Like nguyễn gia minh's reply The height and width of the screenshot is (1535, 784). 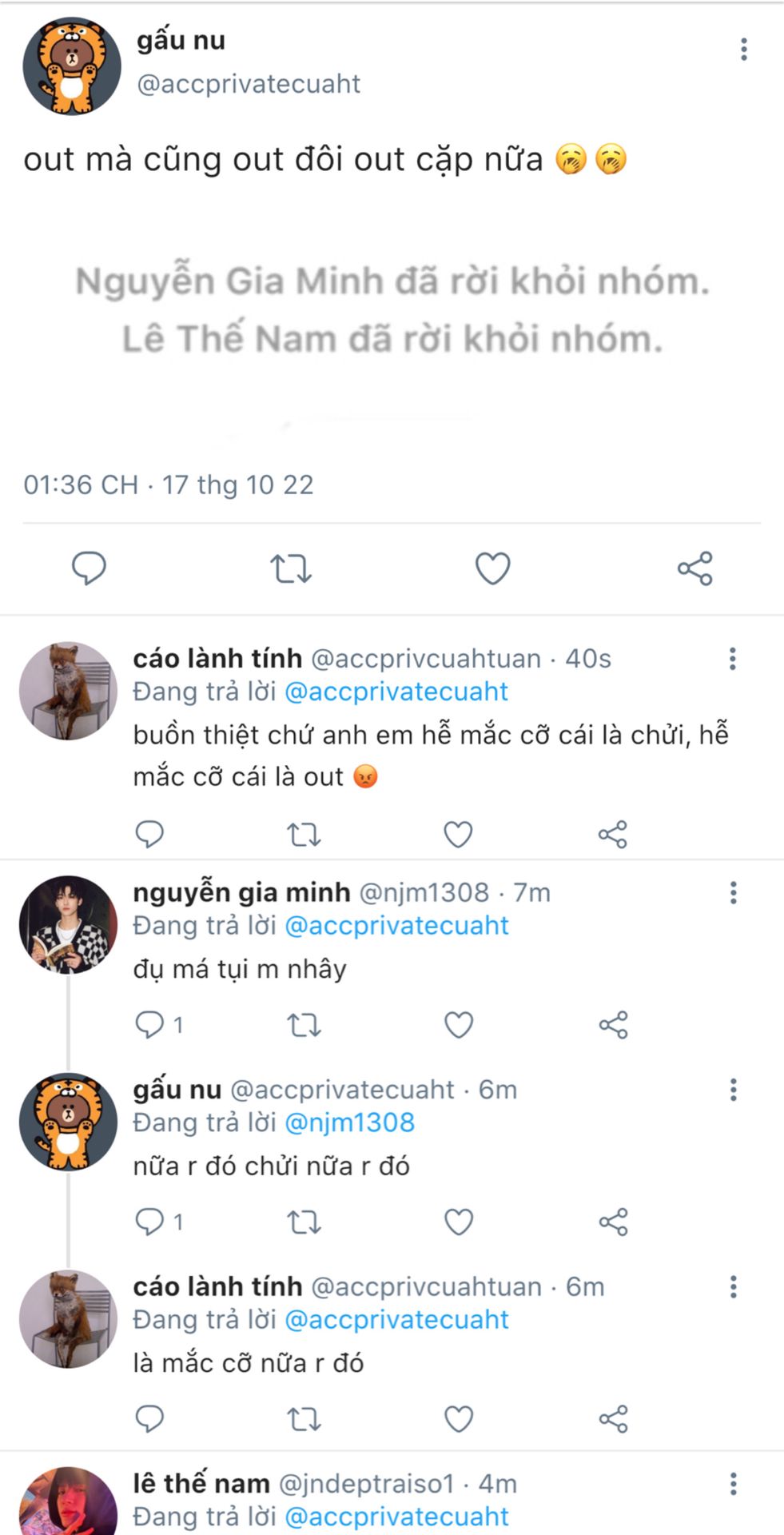coord(458,1025)
